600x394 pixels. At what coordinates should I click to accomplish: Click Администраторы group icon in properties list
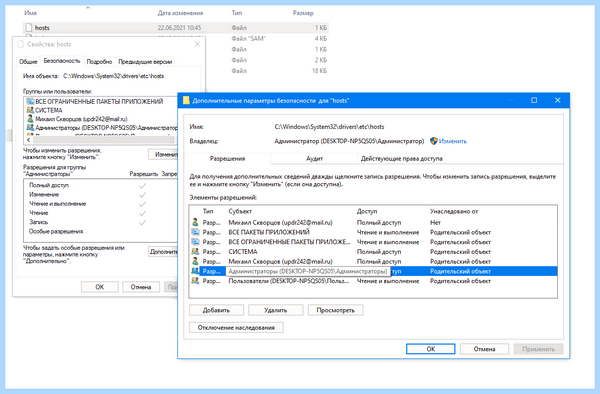pos(30,127)
